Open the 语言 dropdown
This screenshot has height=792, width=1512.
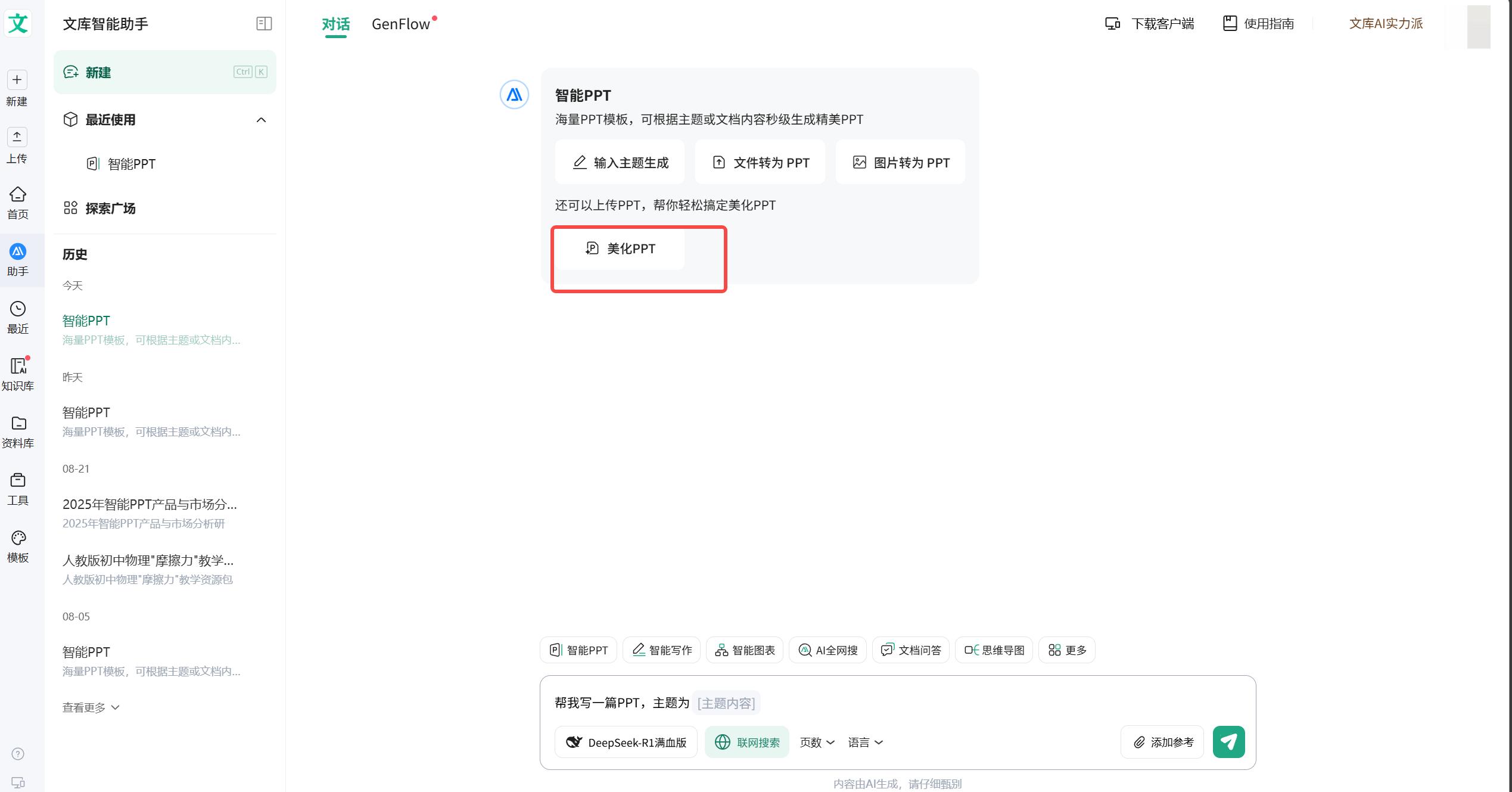click(865, 742)
